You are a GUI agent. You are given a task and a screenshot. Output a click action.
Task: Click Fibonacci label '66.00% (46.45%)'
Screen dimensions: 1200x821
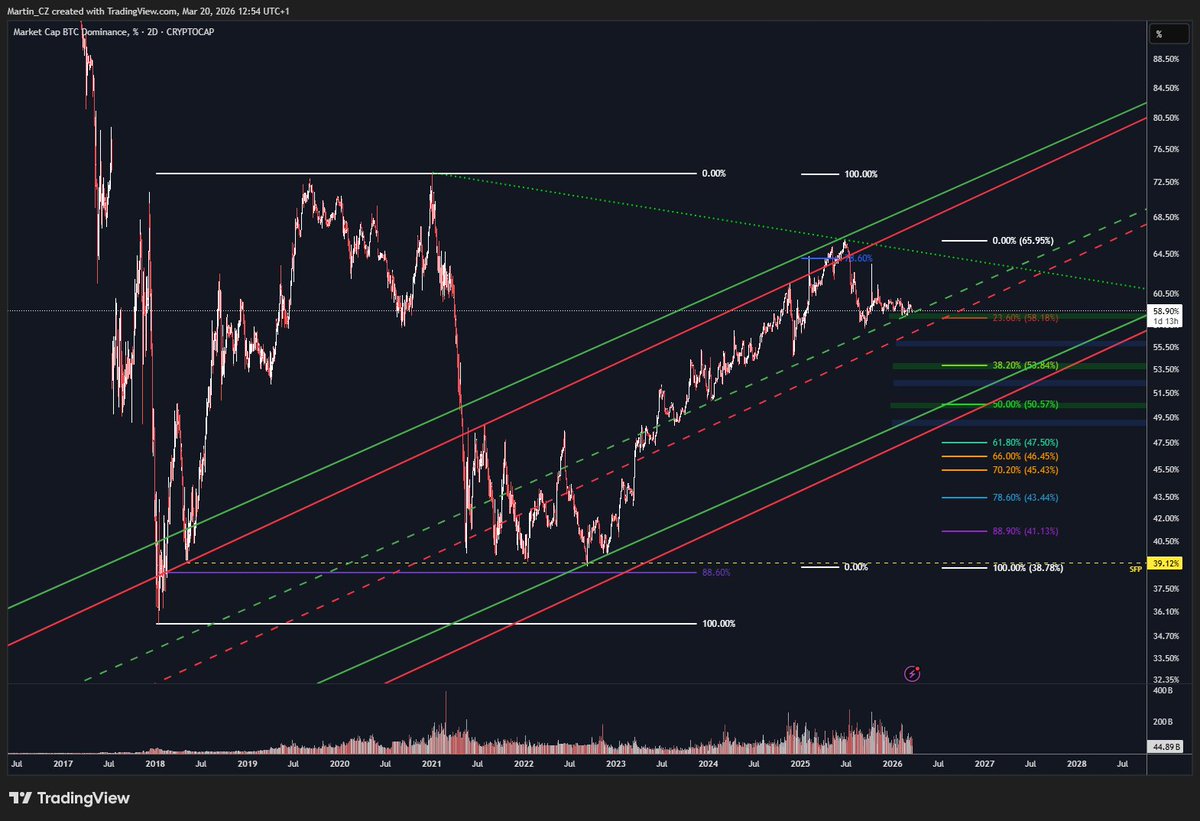[x=1024, y=456]
